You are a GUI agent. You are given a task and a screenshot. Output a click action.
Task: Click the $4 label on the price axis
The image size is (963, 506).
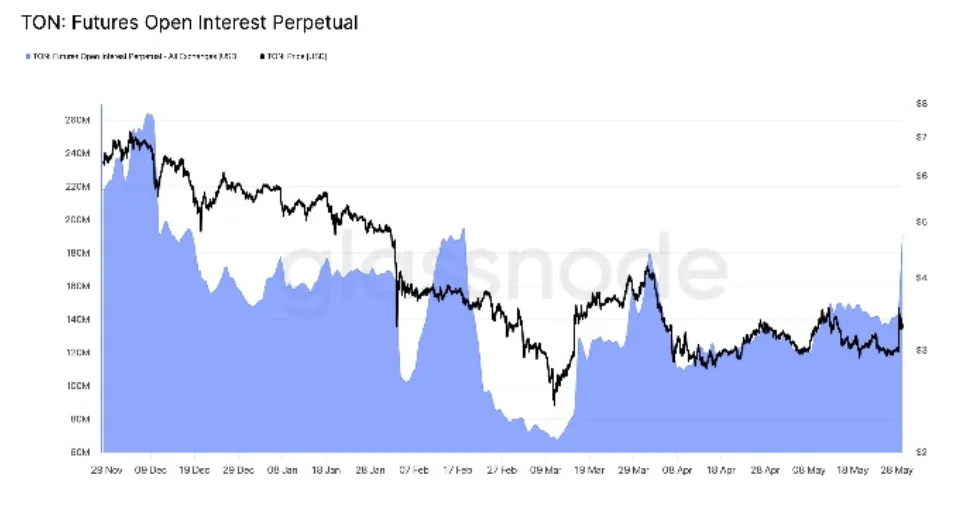point(920,277)
